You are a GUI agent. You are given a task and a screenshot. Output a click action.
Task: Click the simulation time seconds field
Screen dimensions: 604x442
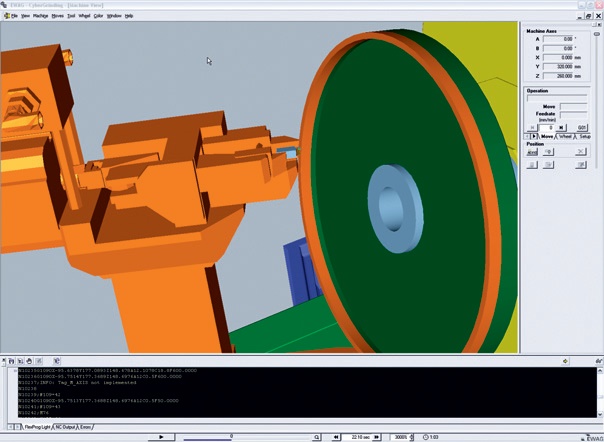click(357, 437)
